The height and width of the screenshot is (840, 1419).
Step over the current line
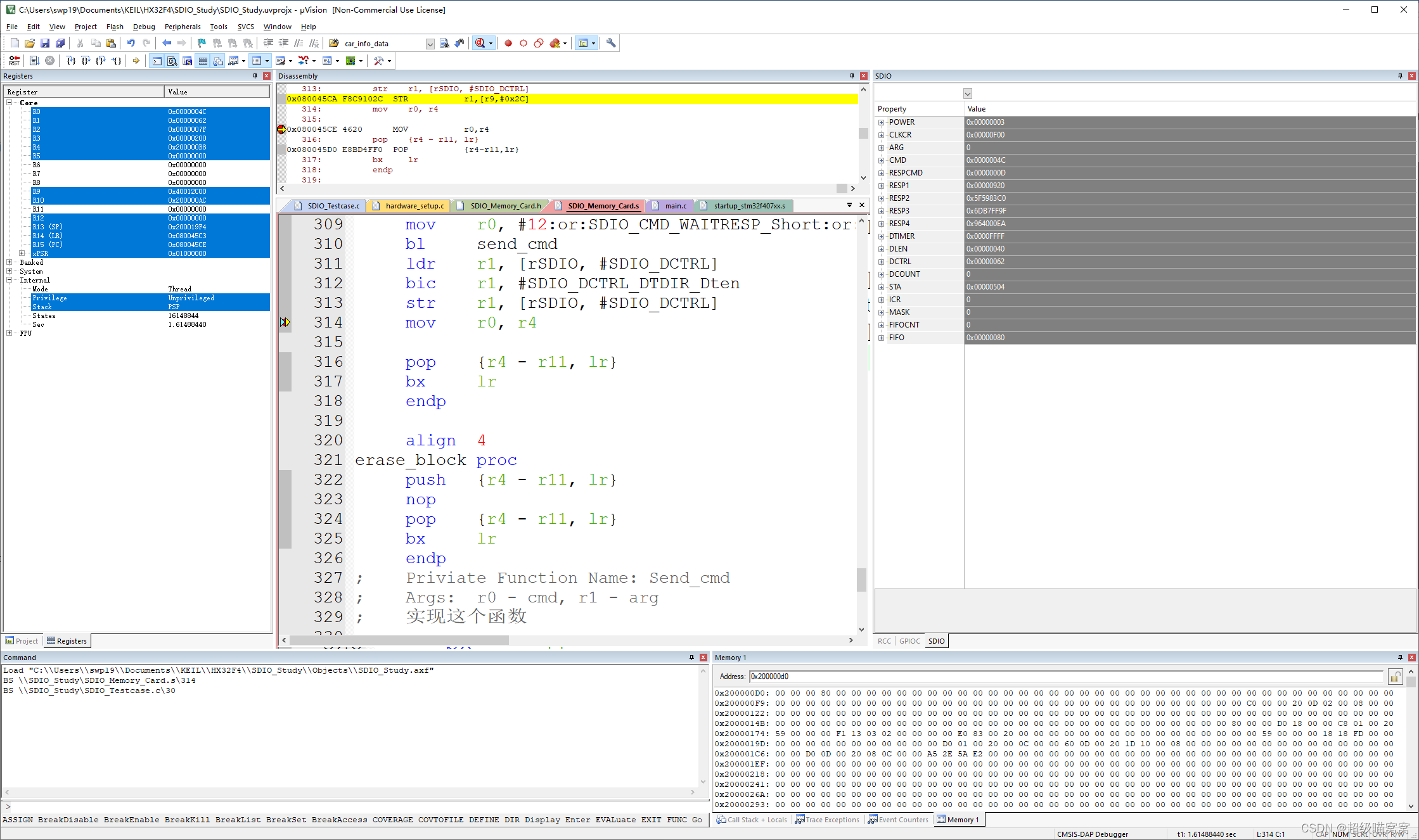[86, 61]
